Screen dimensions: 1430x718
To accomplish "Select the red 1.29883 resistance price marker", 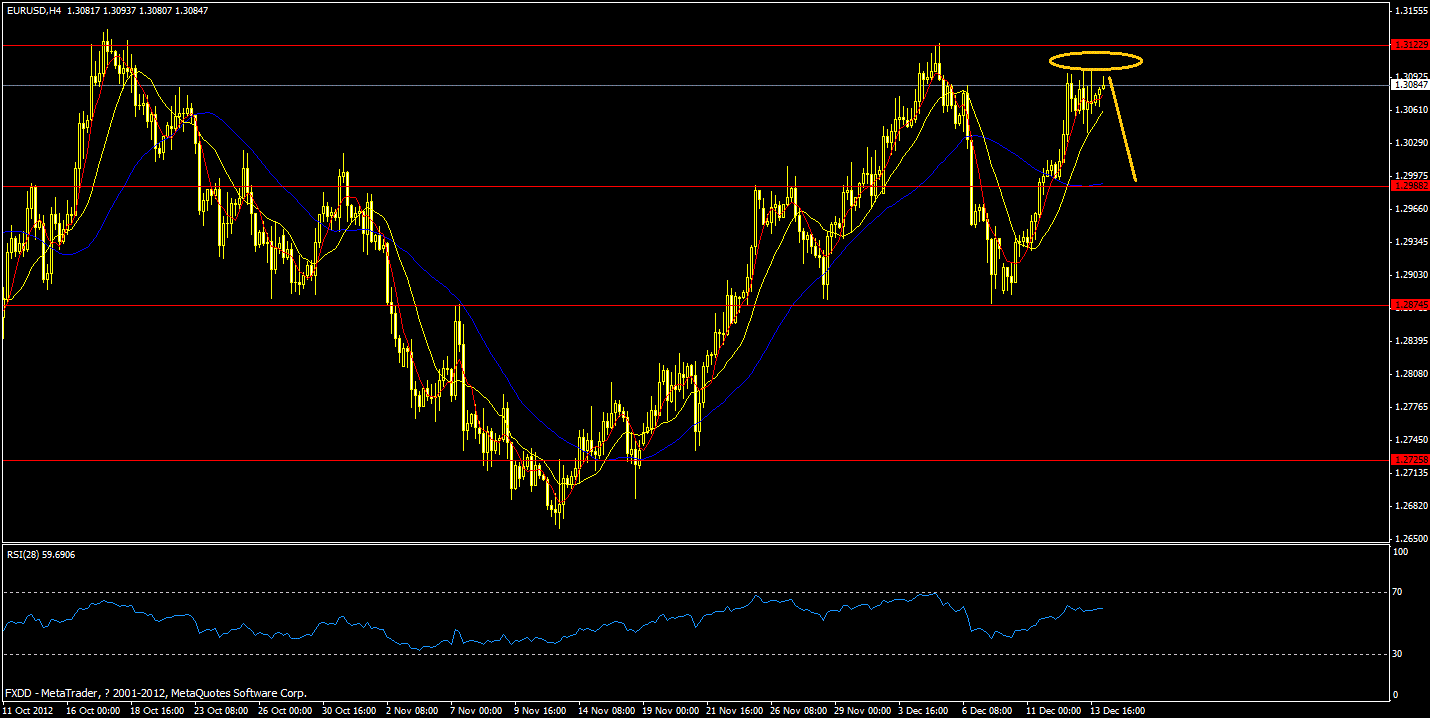I will pyautogui.click(x=1409, y=184).
